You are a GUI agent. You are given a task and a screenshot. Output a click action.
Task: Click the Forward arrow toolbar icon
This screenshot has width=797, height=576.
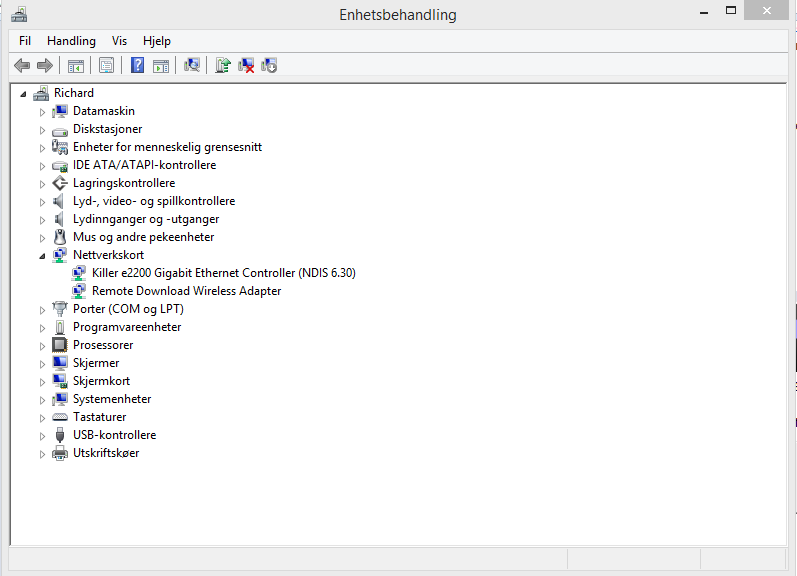click(x=45, y=65)
